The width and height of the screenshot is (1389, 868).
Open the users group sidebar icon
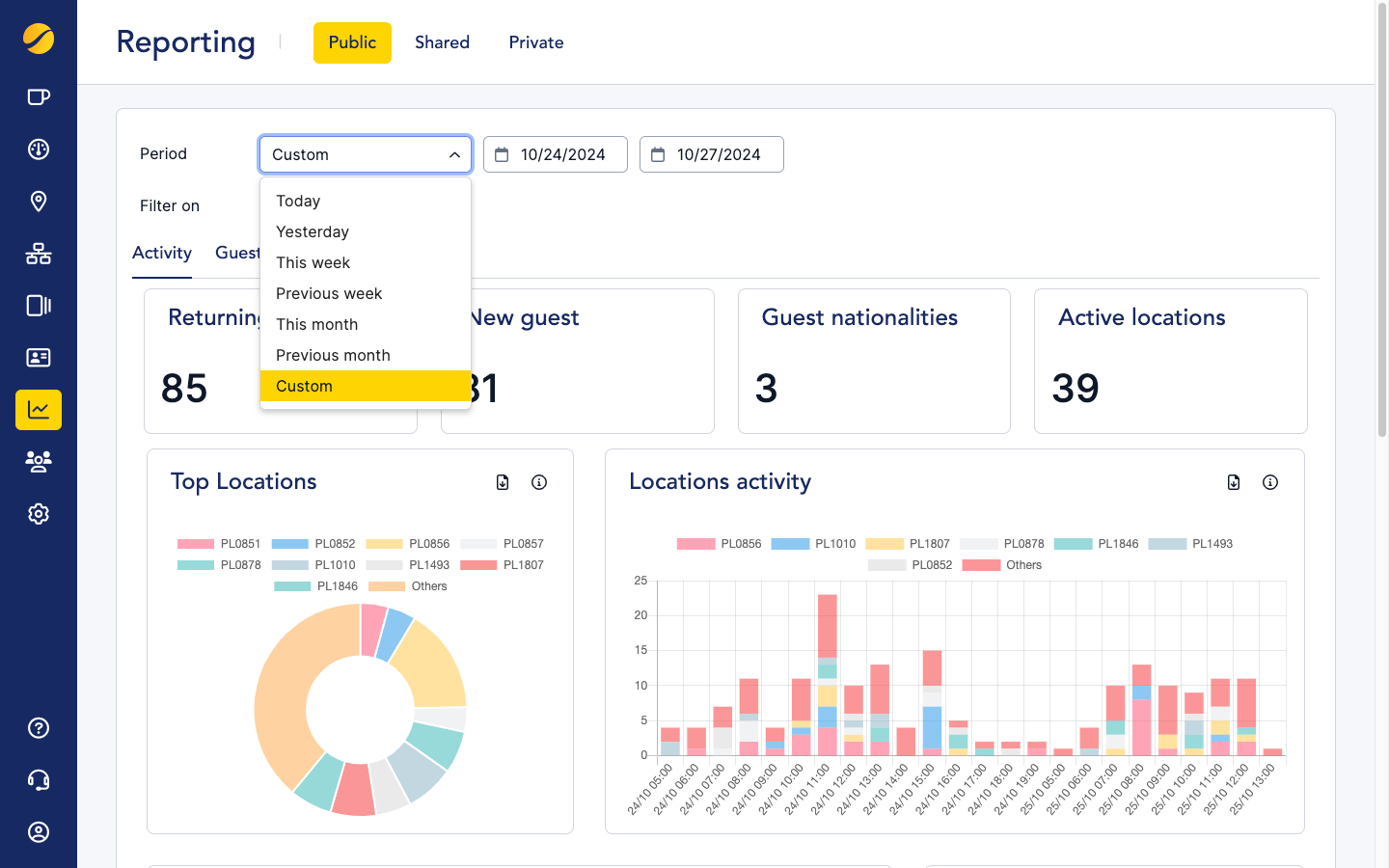coord(39,462)
